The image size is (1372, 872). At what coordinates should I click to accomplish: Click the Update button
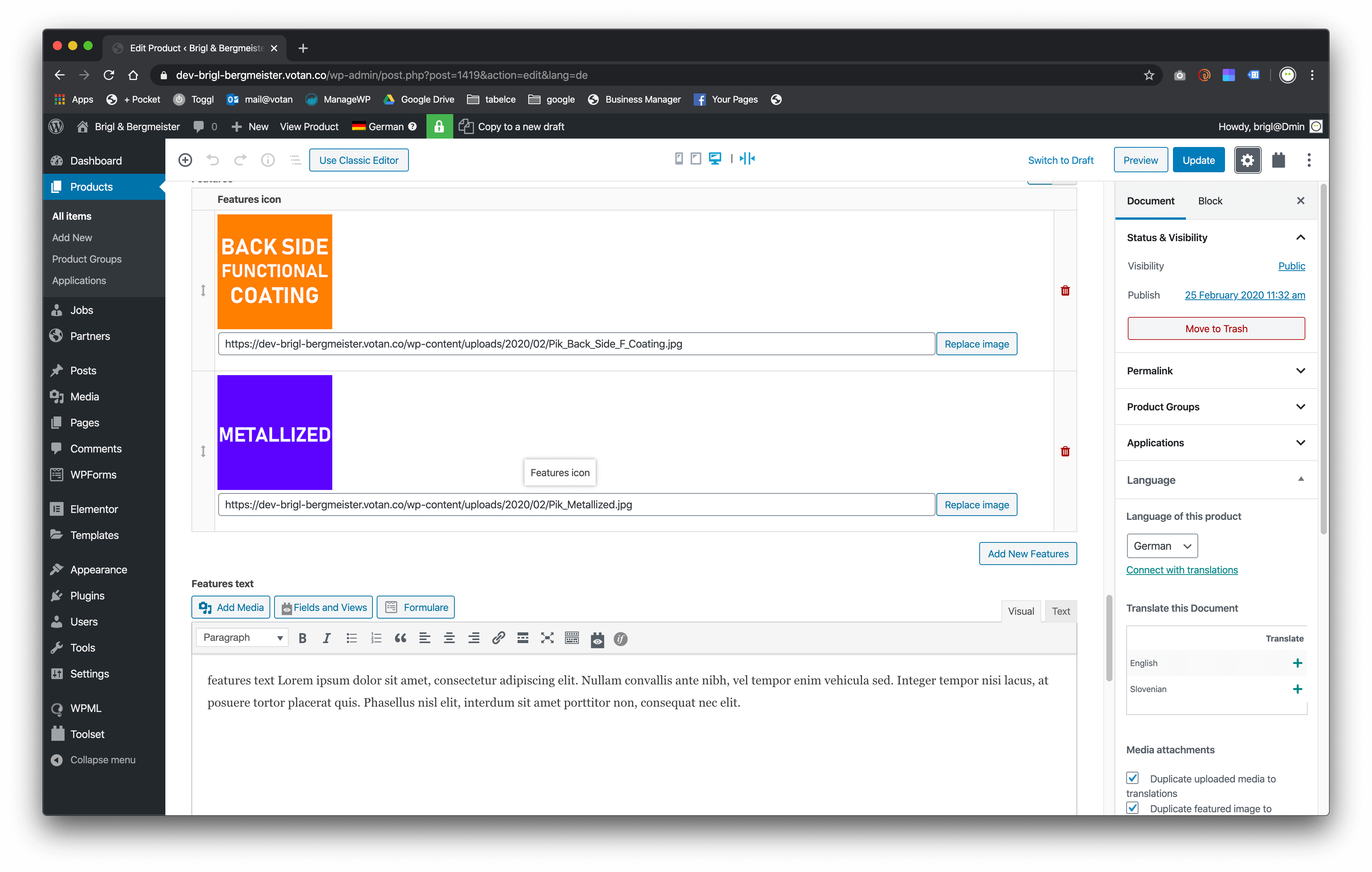click(1198, 160)
